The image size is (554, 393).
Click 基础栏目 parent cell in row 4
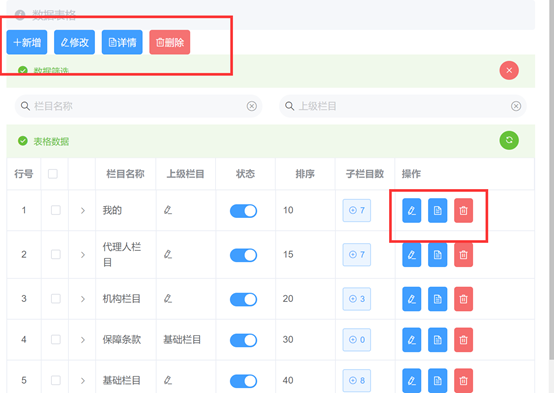(x=182, y=340)
